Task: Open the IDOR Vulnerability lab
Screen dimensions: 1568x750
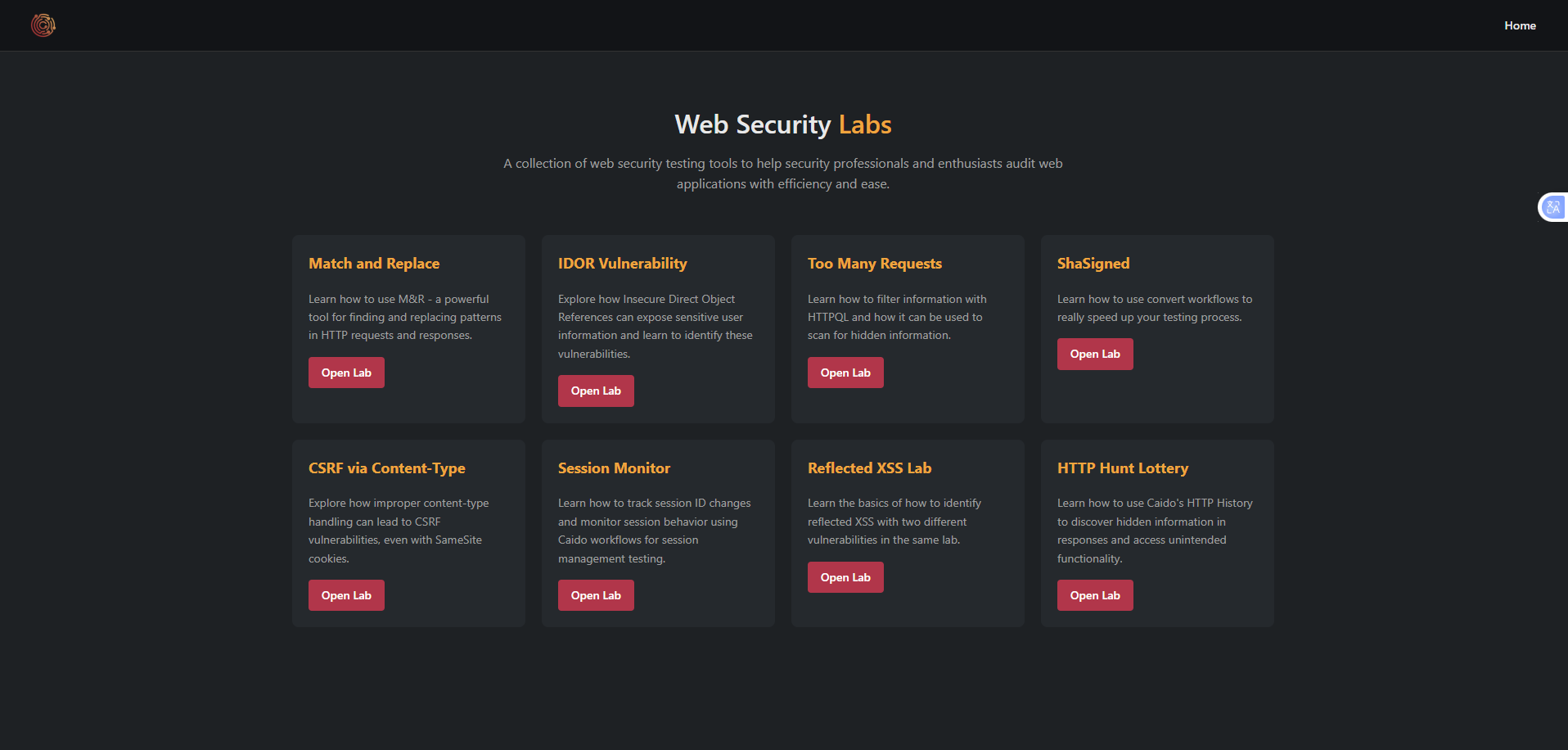Action: coord(596,391)
